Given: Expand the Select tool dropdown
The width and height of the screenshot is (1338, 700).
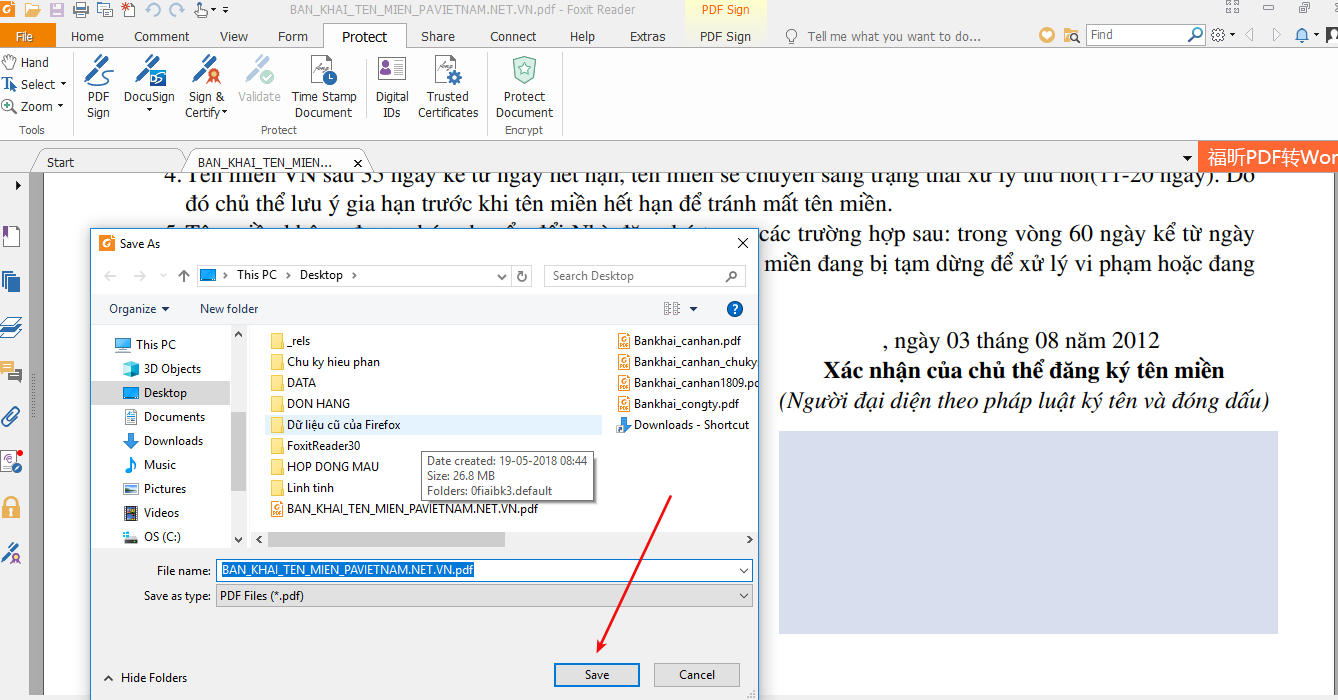Looking at the screenshot, I should click(64, 85).
